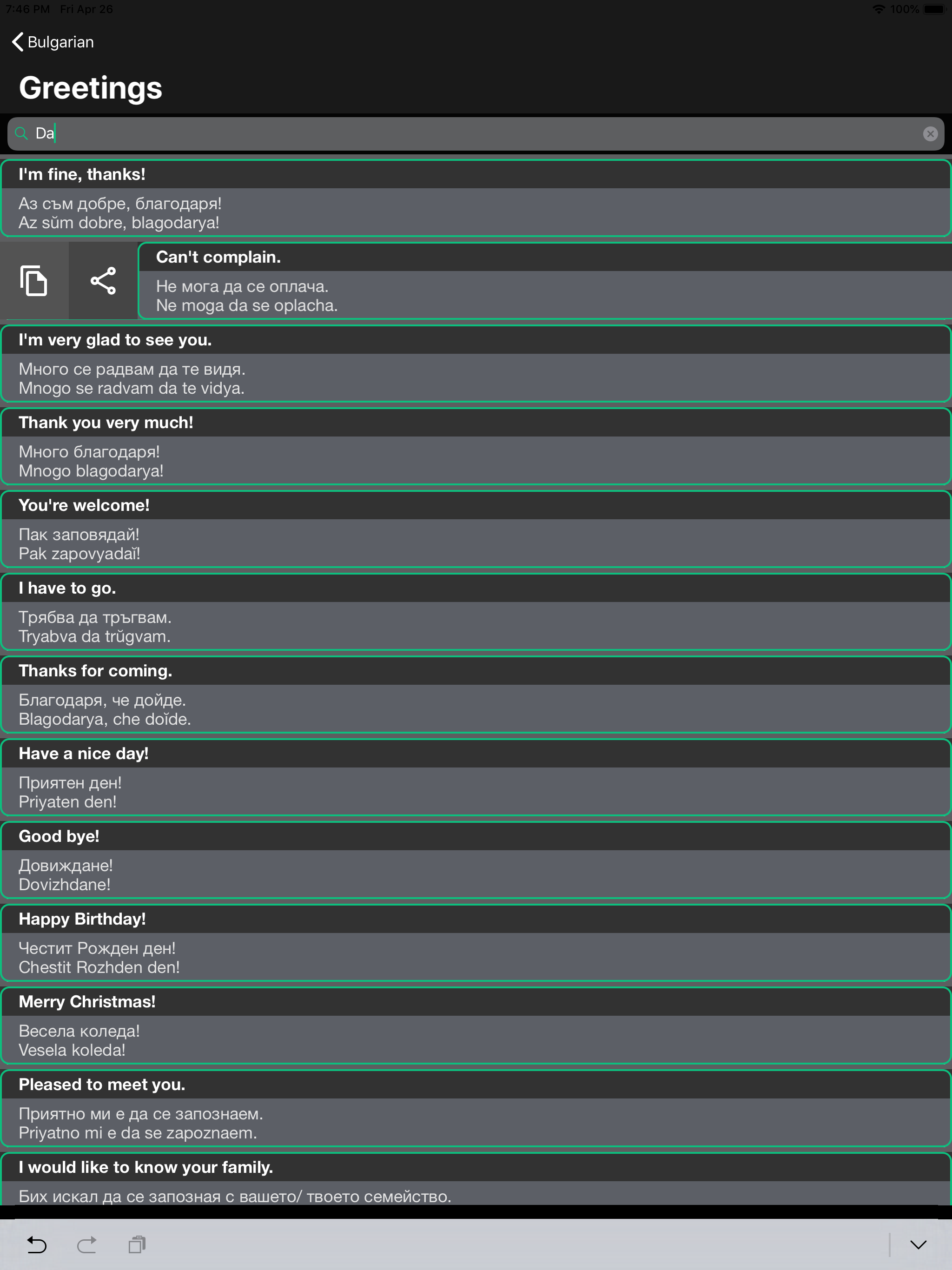Dismiss the keyboard with the down chevron
Image resolution: width=952 pixels, height=1270 pixels.
point(918,1245)
